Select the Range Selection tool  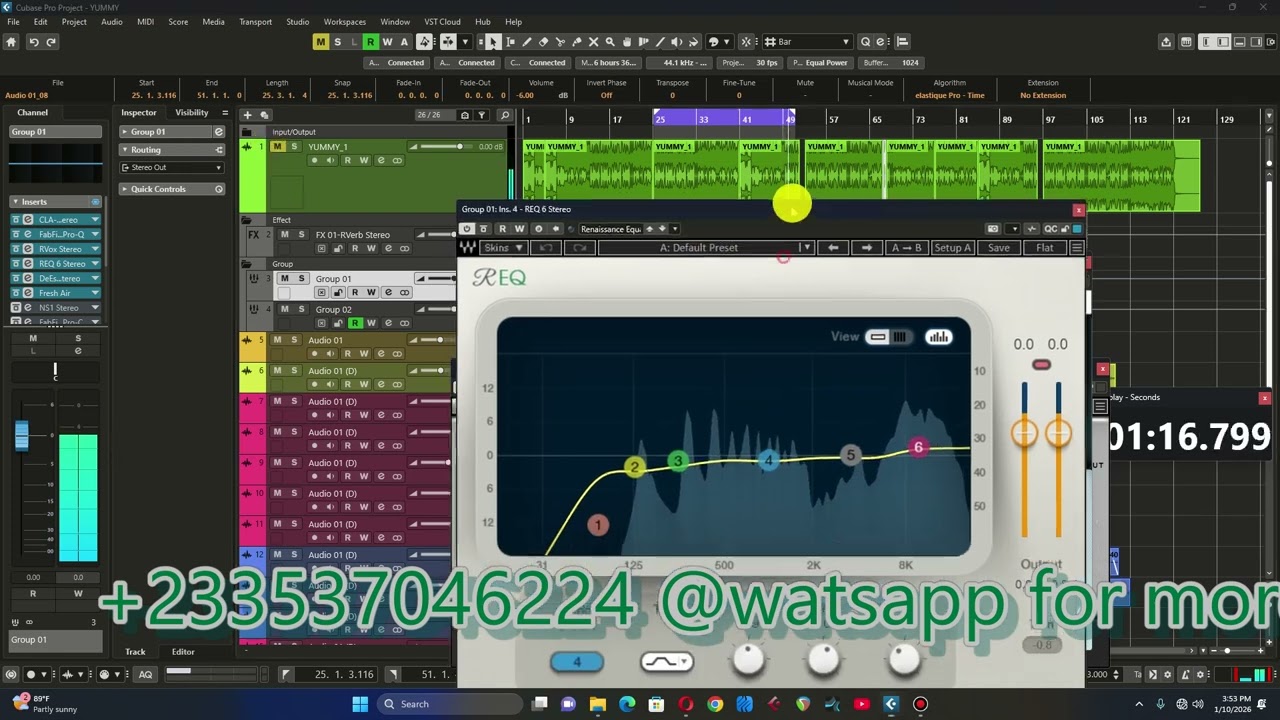coord(510,42)
